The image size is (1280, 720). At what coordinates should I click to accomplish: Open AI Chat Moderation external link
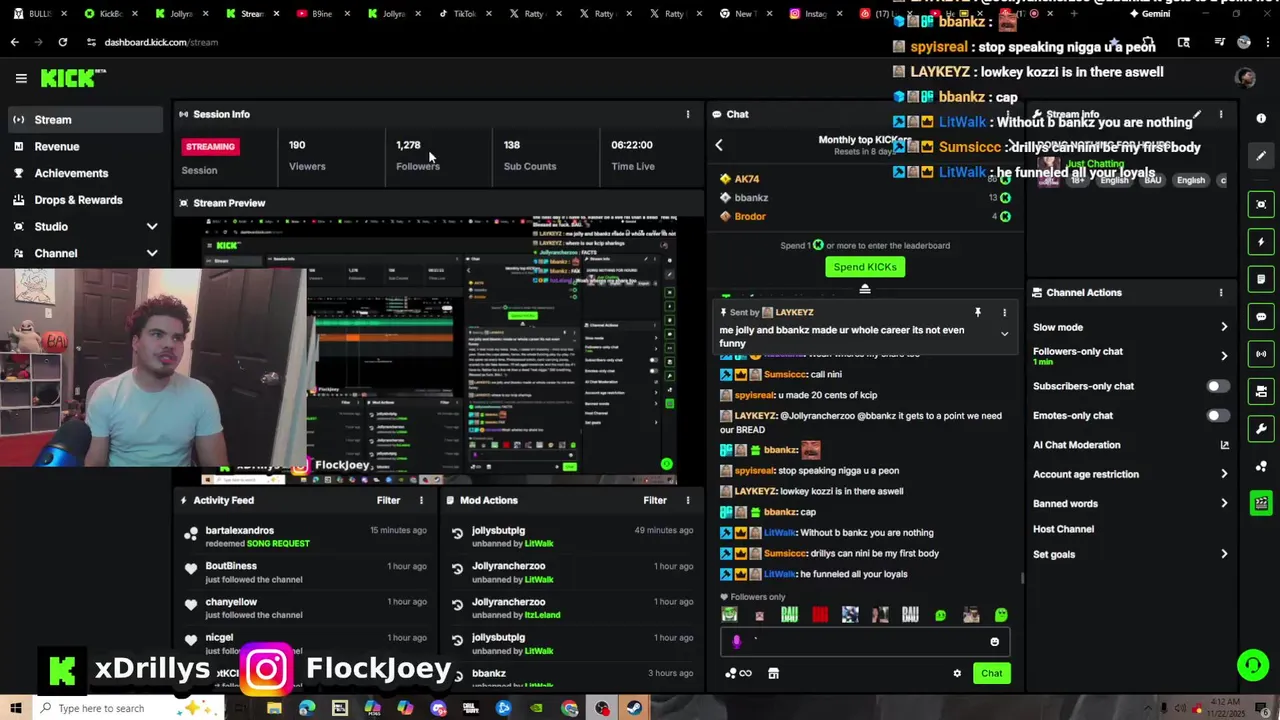pyautogui.click(x=1224, y=445)
